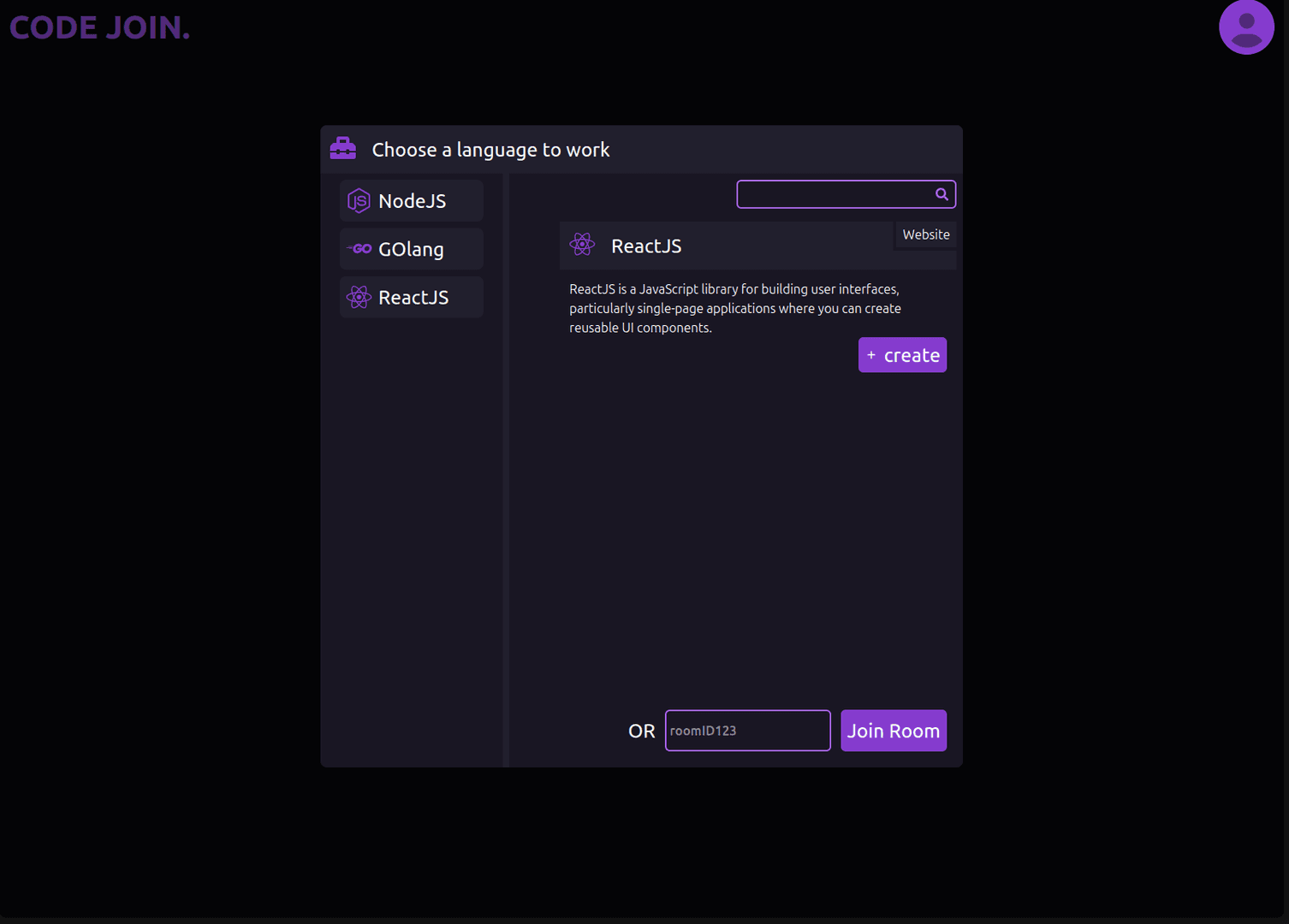Screen dimensions: 1289x924
Task: Select GOlang from language list
Action: [412, 249]
